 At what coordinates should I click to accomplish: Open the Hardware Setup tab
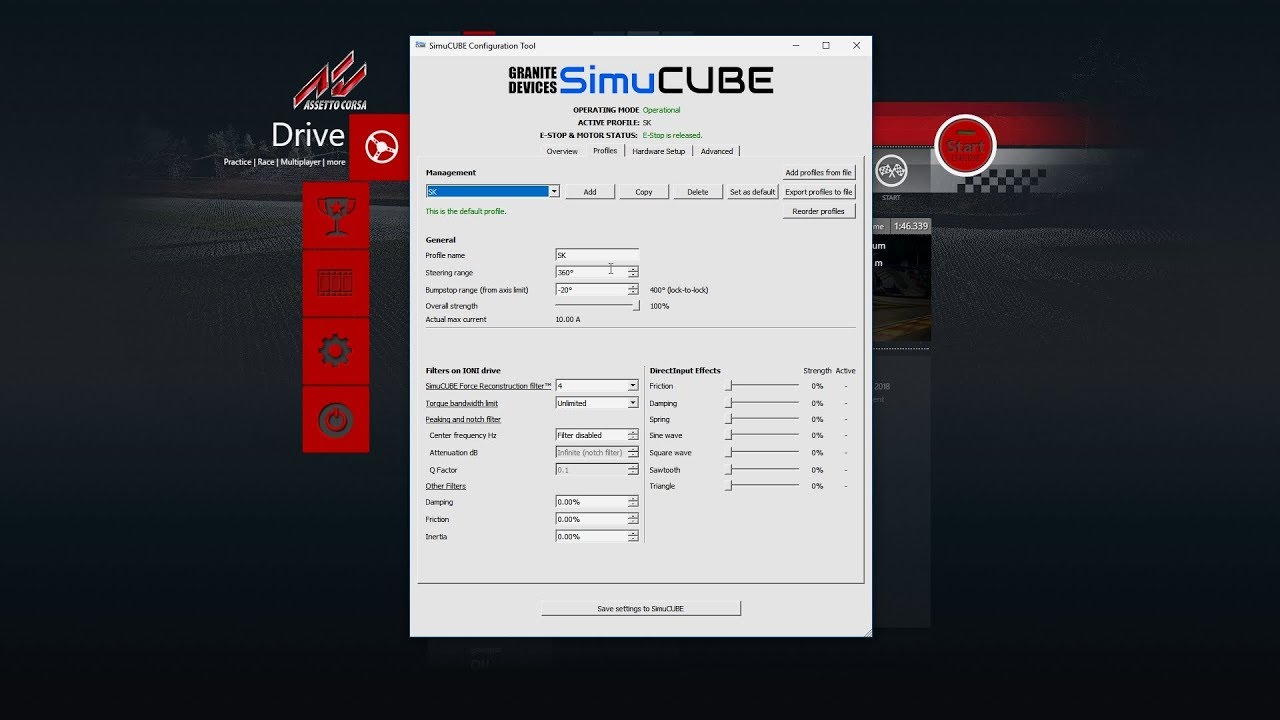pyautogui.click(x=659, y=151)
